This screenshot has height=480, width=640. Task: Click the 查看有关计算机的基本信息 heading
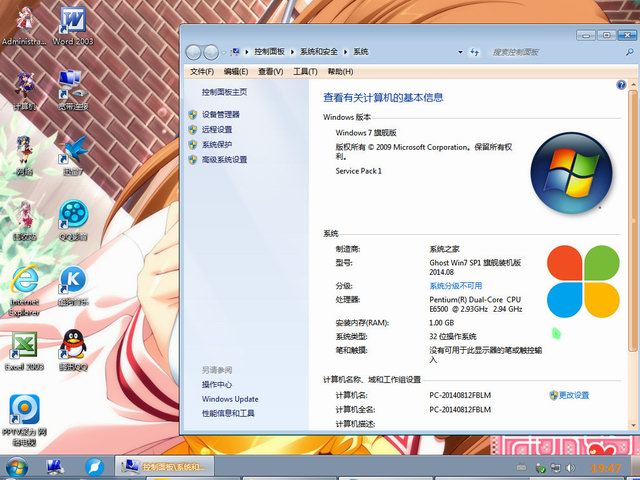tap(383, 98)
